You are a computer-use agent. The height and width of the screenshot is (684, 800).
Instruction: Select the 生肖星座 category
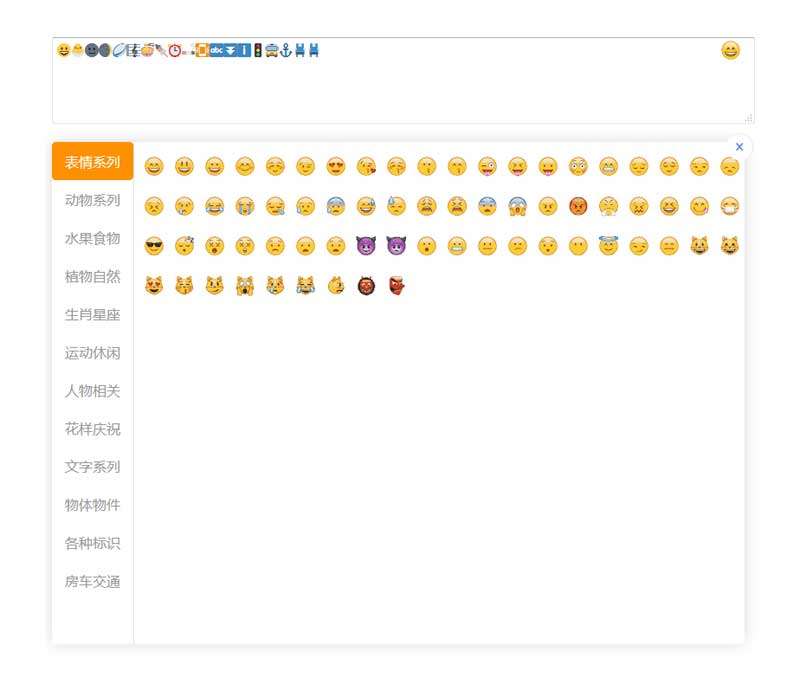92,315
